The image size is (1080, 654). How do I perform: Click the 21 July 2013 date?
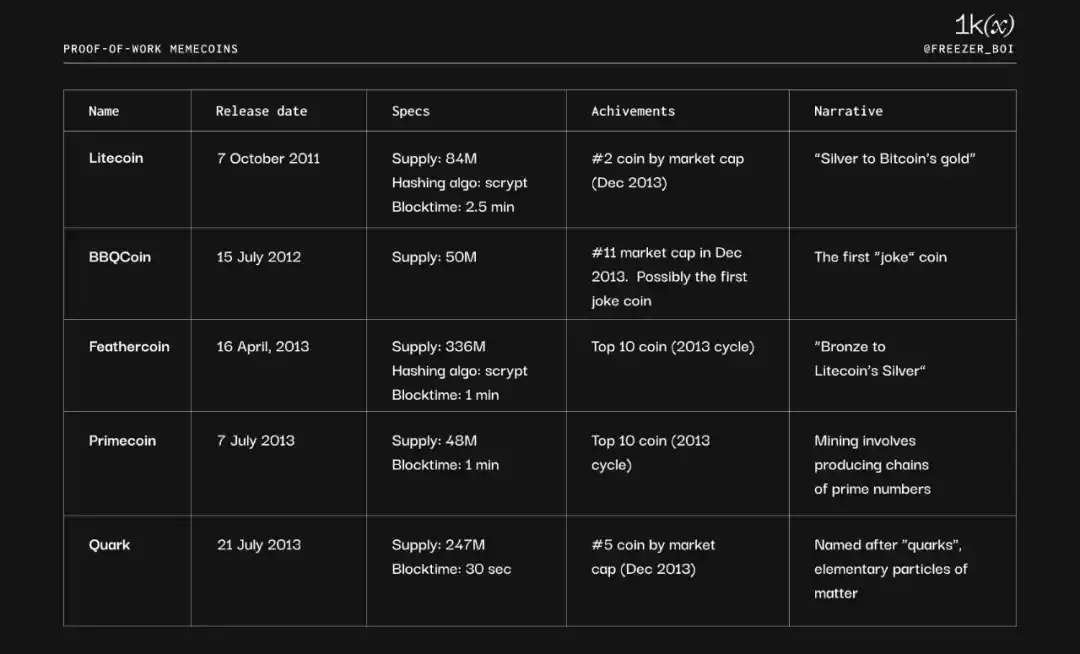click(x=259, y=545)
